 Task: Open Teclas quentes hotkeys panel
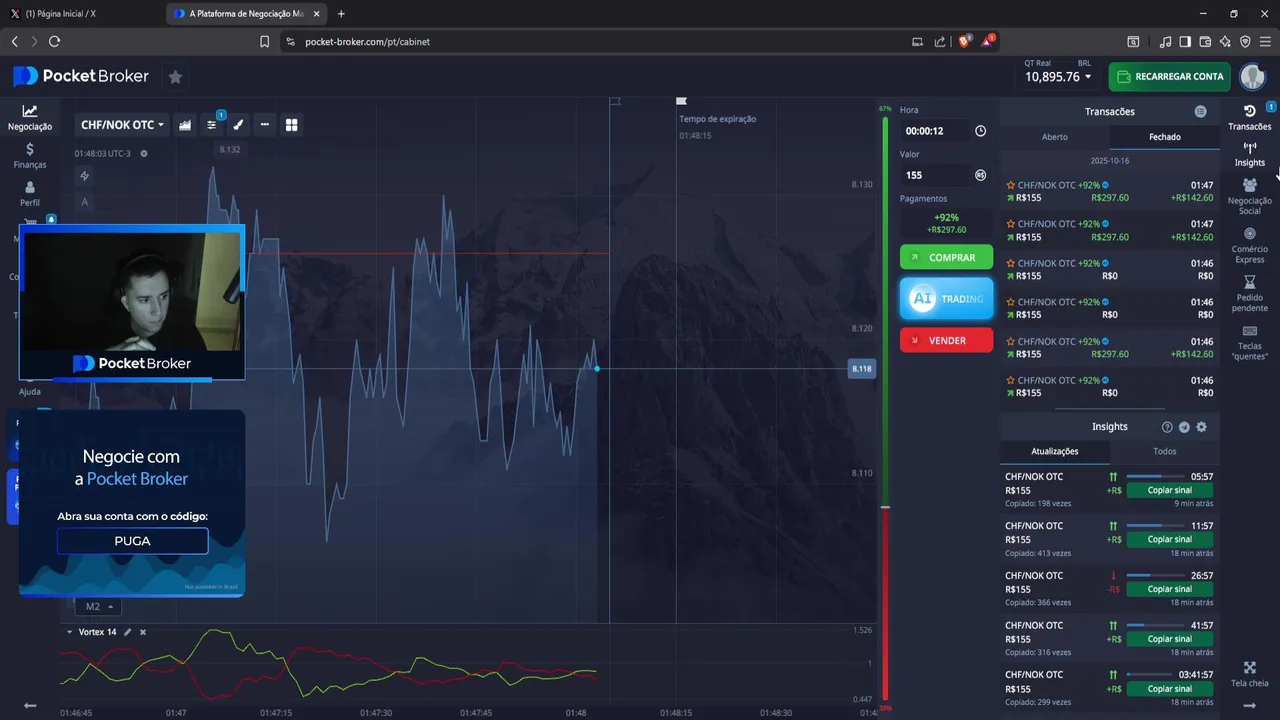click(1249, 342)
